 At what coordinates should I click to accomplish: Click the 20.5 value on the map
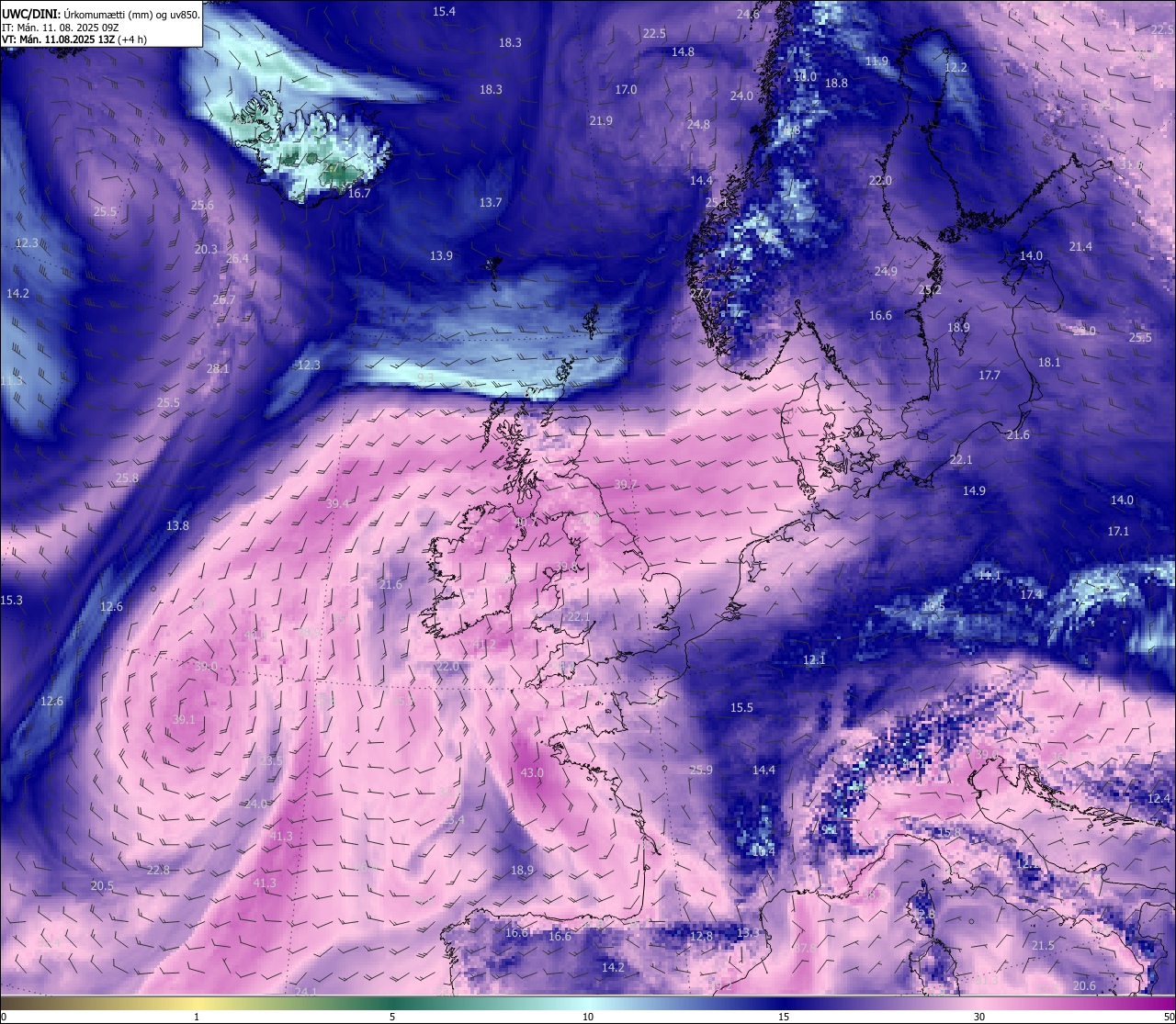tap(102, 885)
